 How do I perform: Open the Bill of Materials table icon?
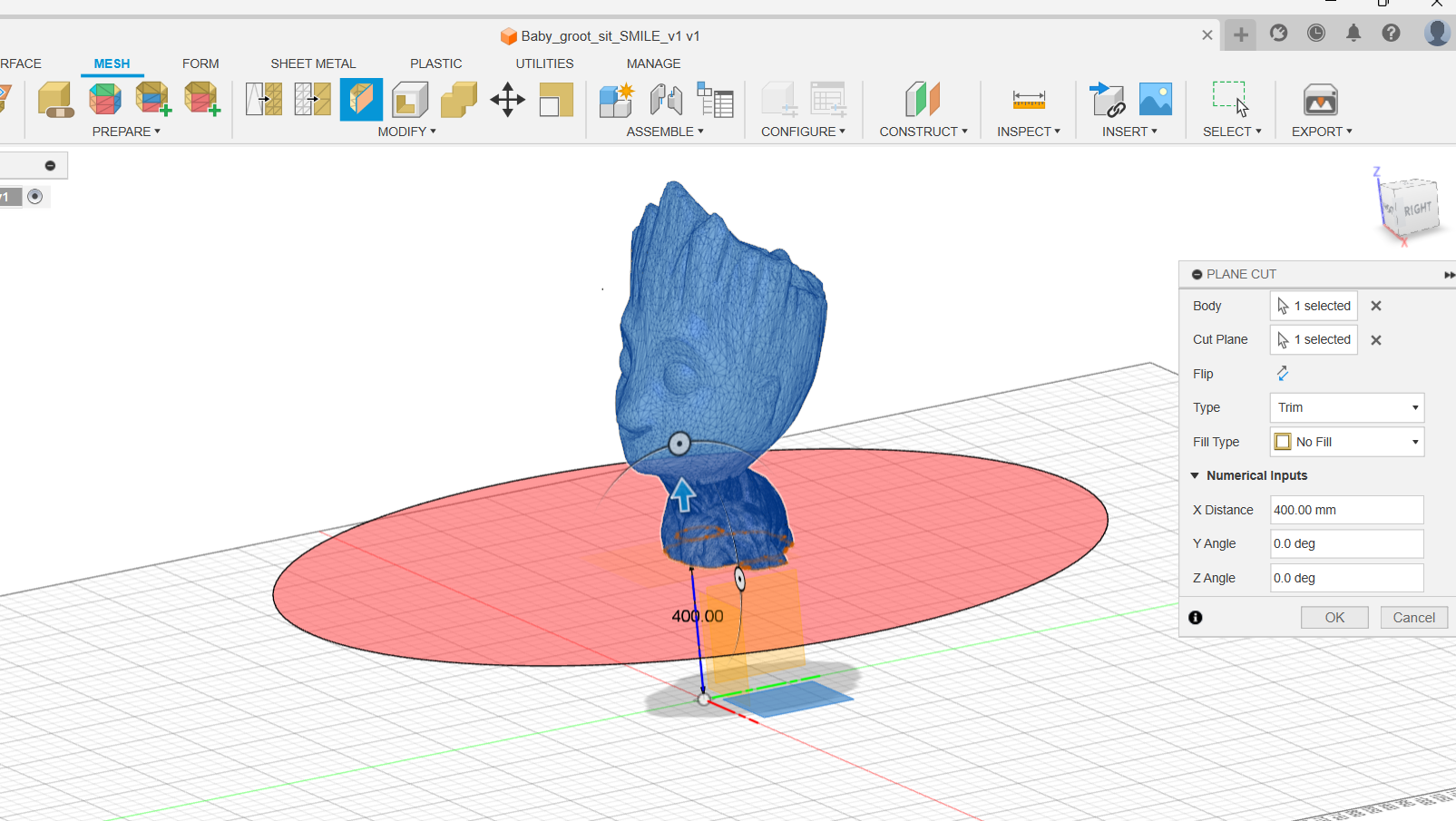pos(715,99)
